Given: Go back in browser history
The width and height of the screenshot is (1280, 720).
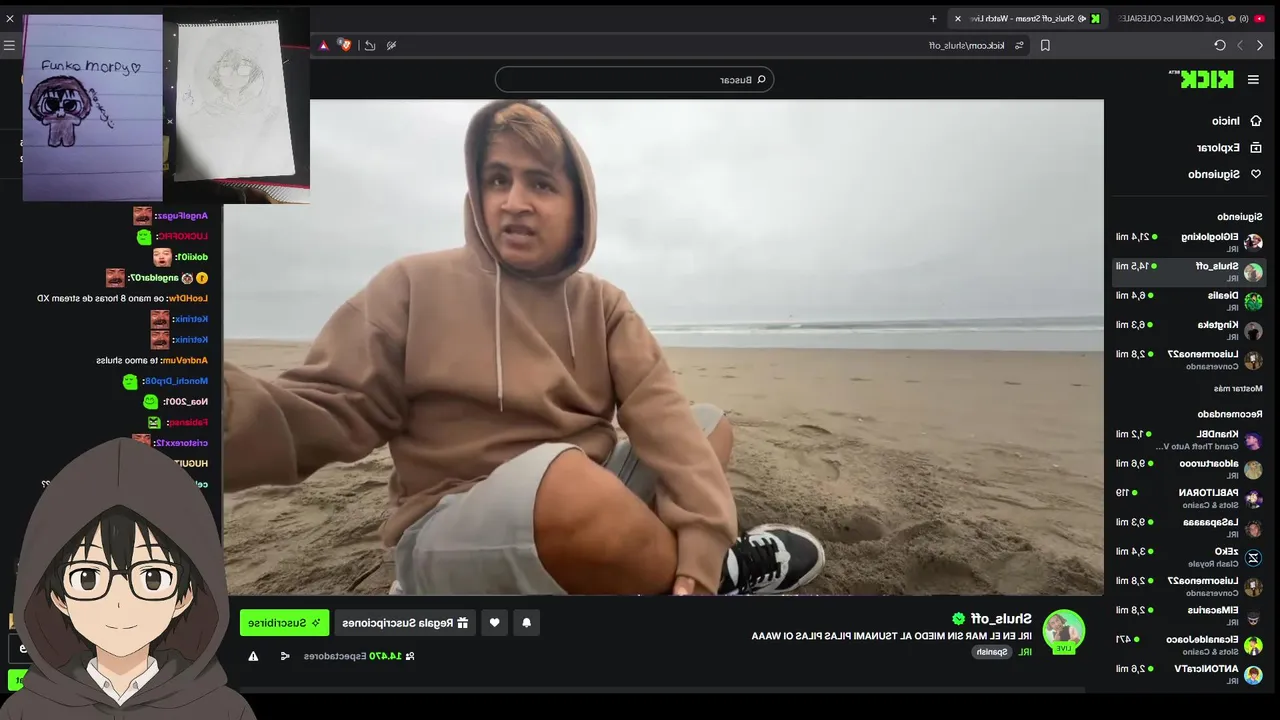Looking at the screenshot, I should 1261,45.
